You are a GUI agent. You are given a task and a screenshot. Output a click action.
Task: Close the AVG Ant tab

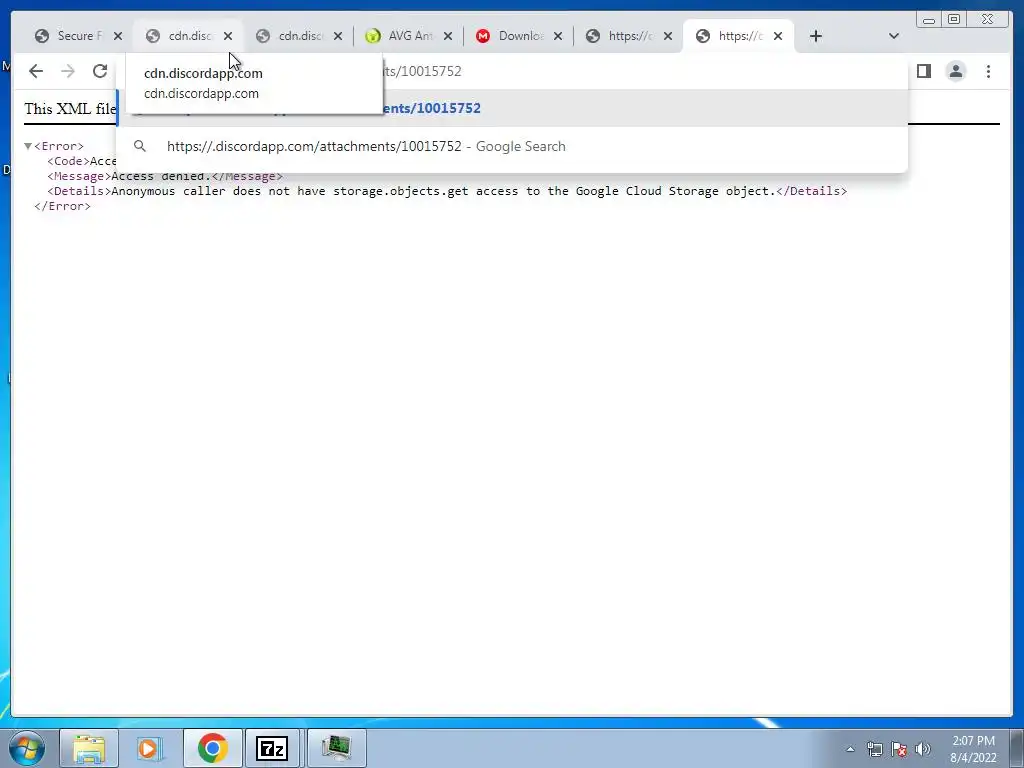click(448, 36)
